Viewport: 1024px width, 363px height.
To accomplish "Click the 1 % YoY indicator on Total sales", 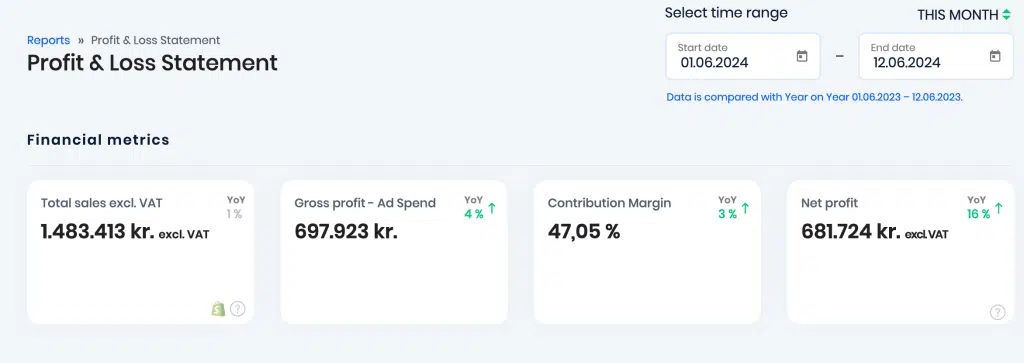I will tap(234, 214).
